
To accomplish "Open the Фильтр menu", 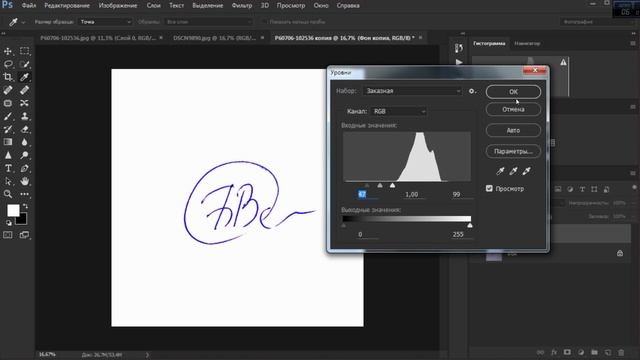I will pyautogui.click(x=242, y=6).
